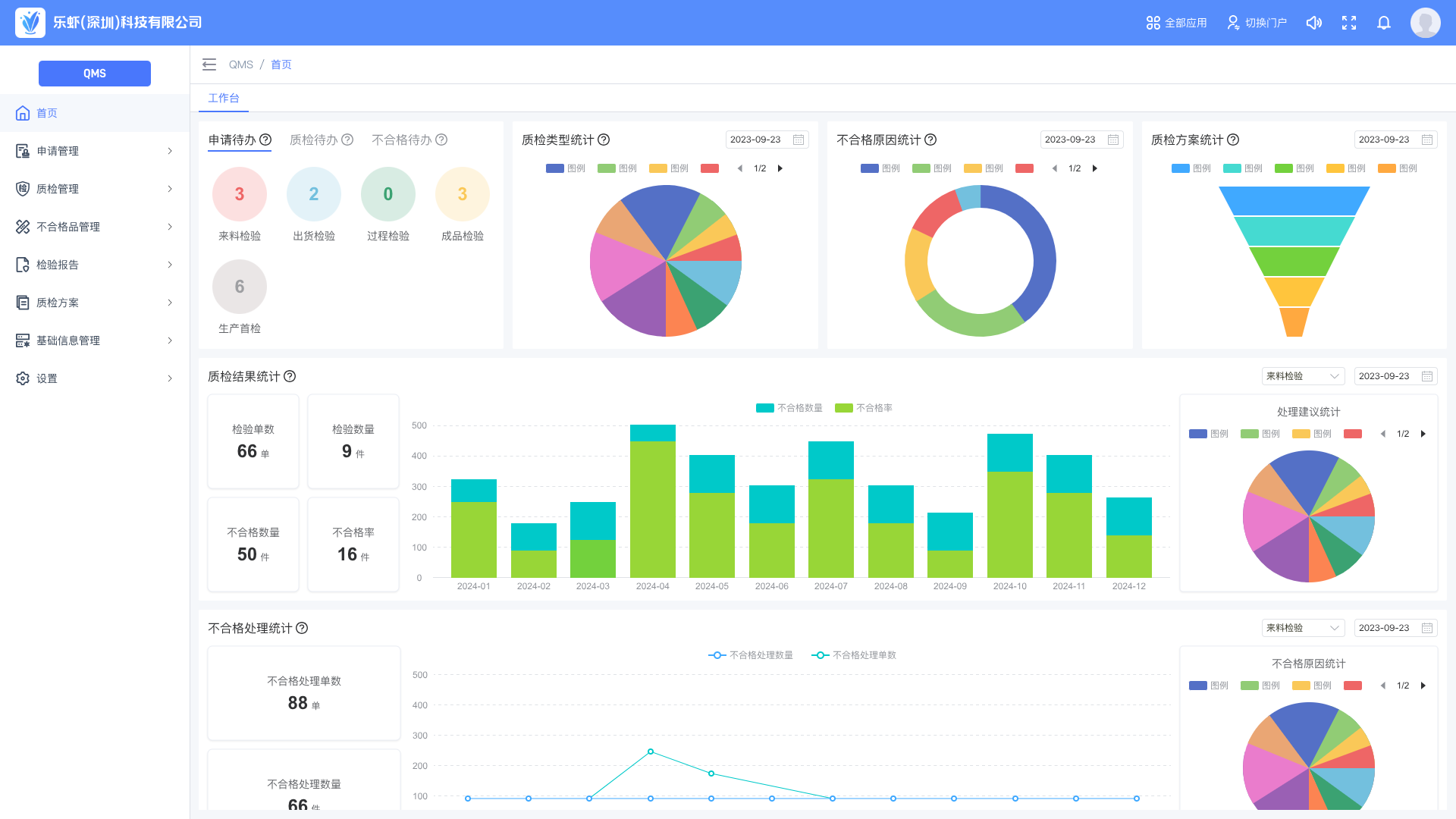
Task: Click 全部应用 in the header
Action: tap(1176, 23)
